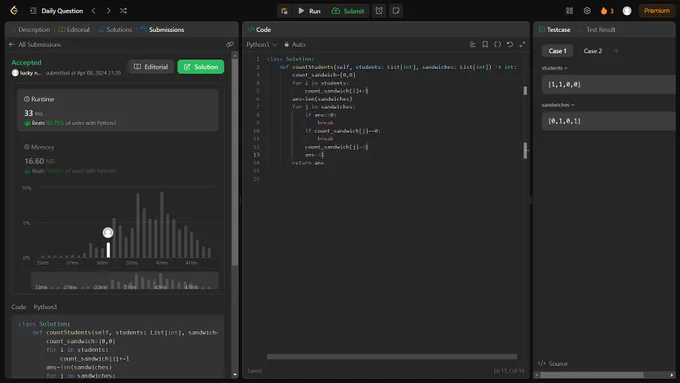Open the Daily Question list panel
This screenshot has width=680, height=383.
[57, 11]
